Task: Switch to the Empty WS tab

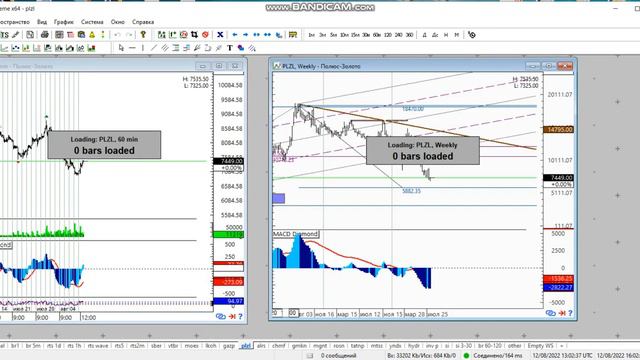Action: (540, 346)
